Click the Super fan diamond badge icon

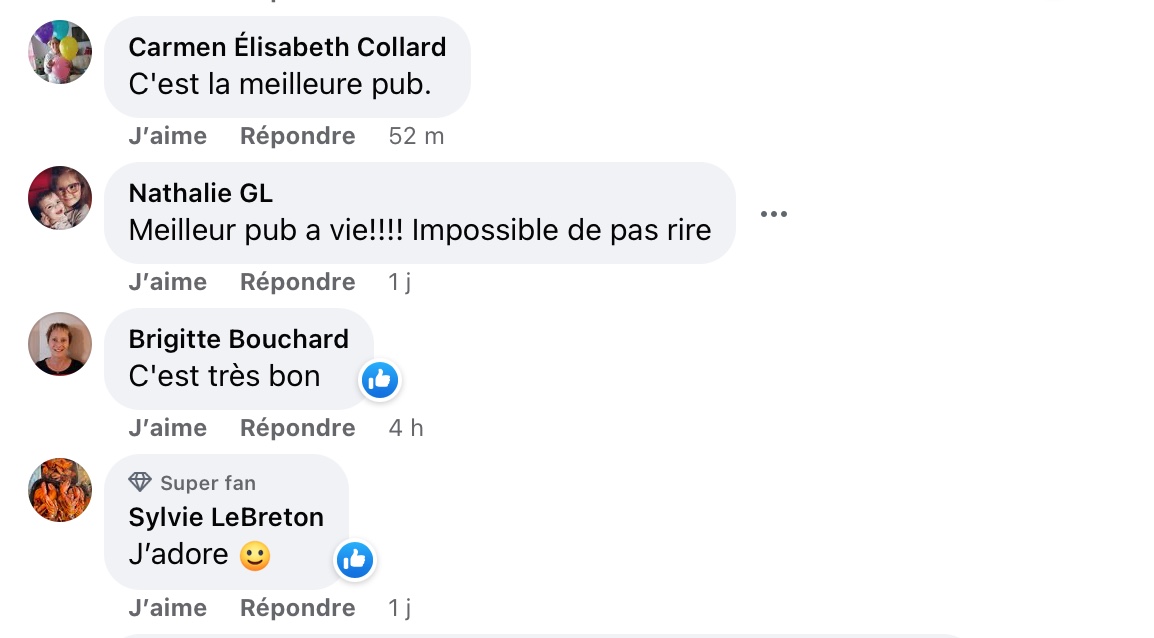pyautogui.click(x=140, y=483)
